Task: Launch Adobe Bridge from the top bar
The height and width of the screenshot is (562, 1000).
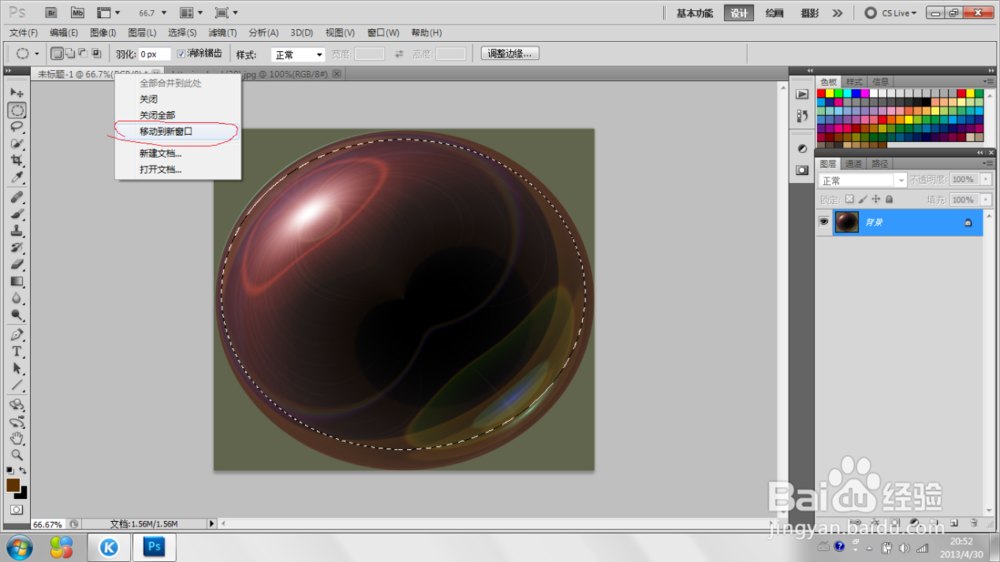Action: pos(51,13)
